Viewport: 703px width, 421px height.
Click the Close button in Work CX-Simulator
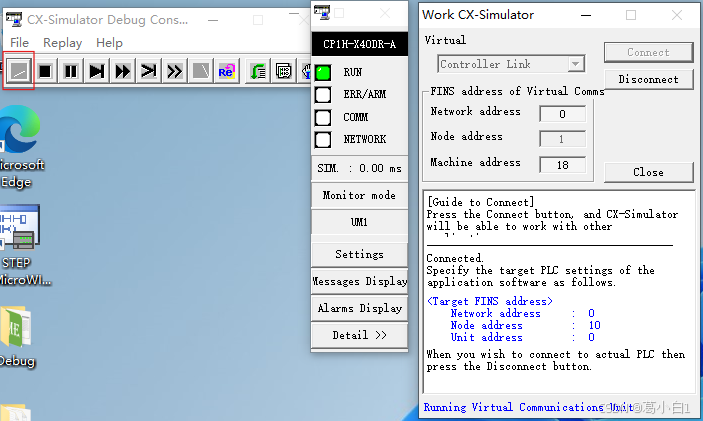tap(648, 172)
